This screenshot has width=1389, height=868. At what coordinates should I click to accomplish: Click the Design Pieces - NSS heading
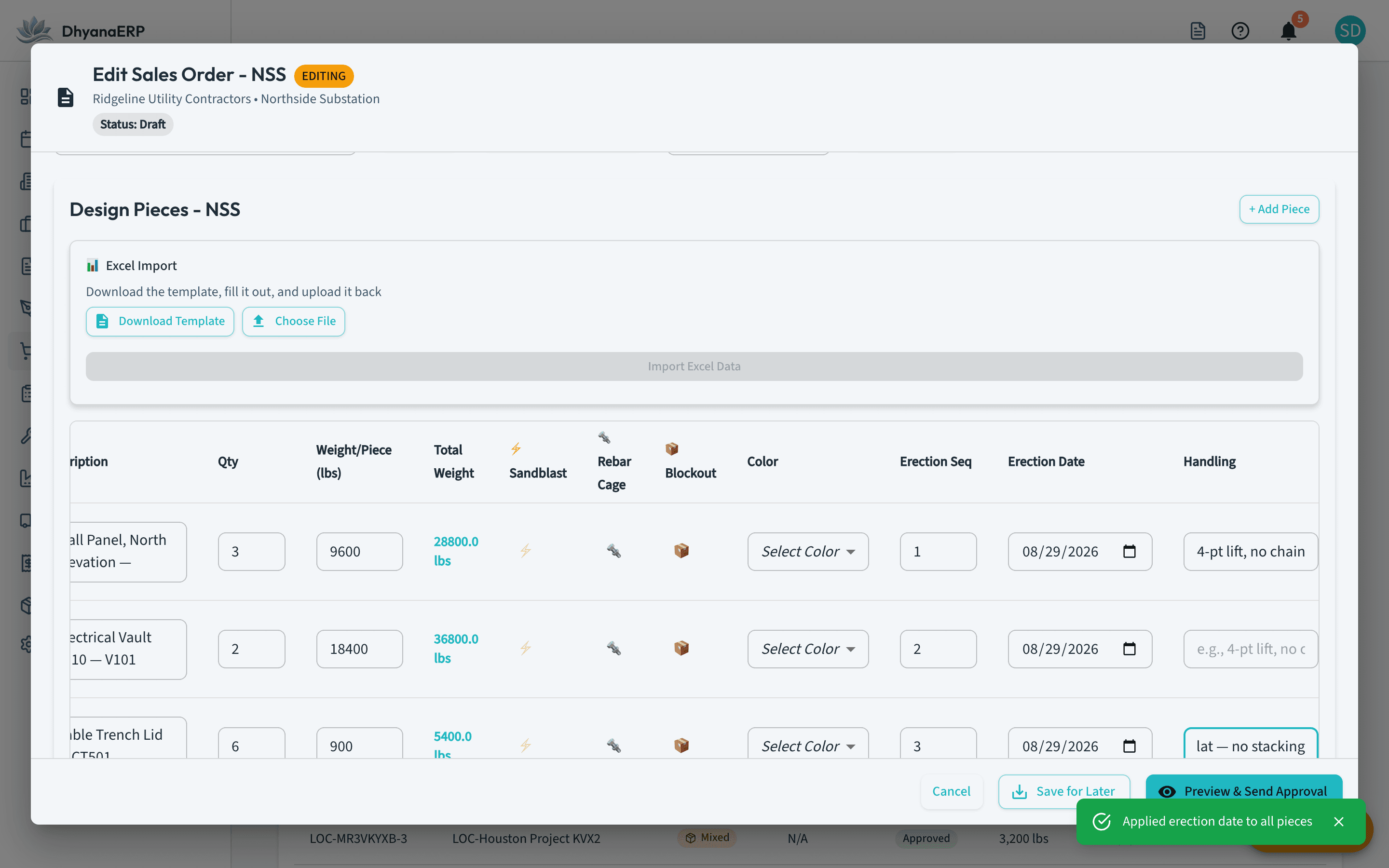(x=154, y=210)
